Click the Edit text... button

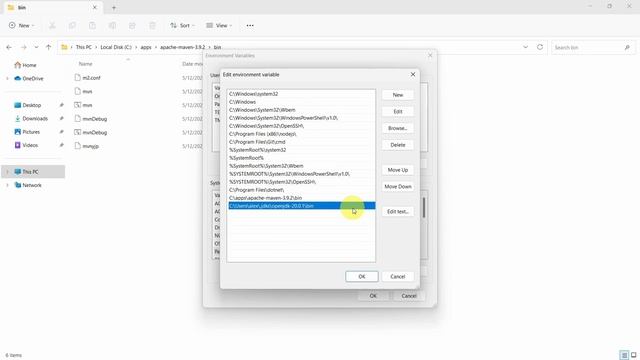pyautogui.click(x=398, y=211)
